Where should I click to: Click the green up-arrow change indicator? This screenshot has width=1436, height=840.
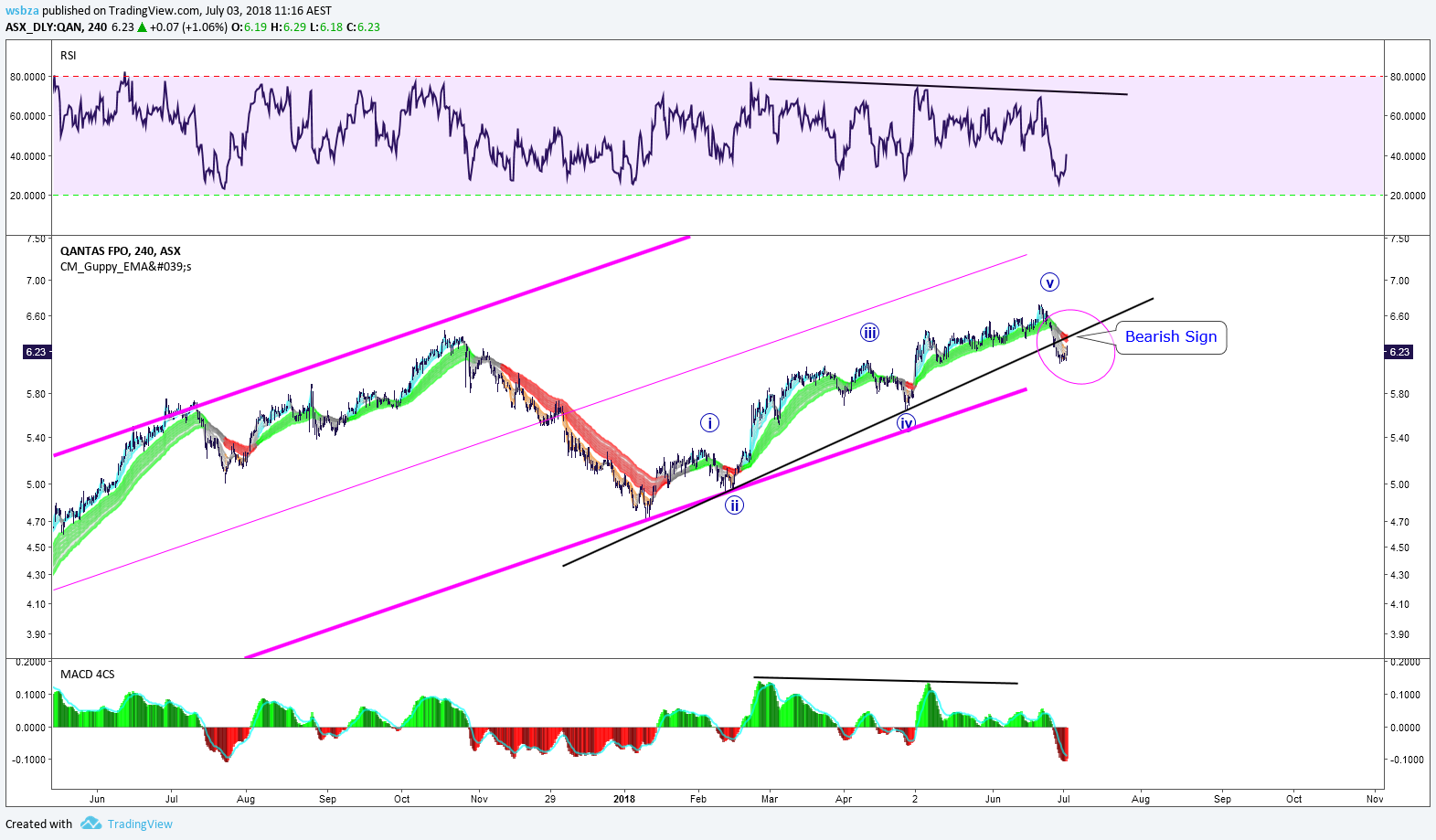pyautogui.click(x=143, y=27)
